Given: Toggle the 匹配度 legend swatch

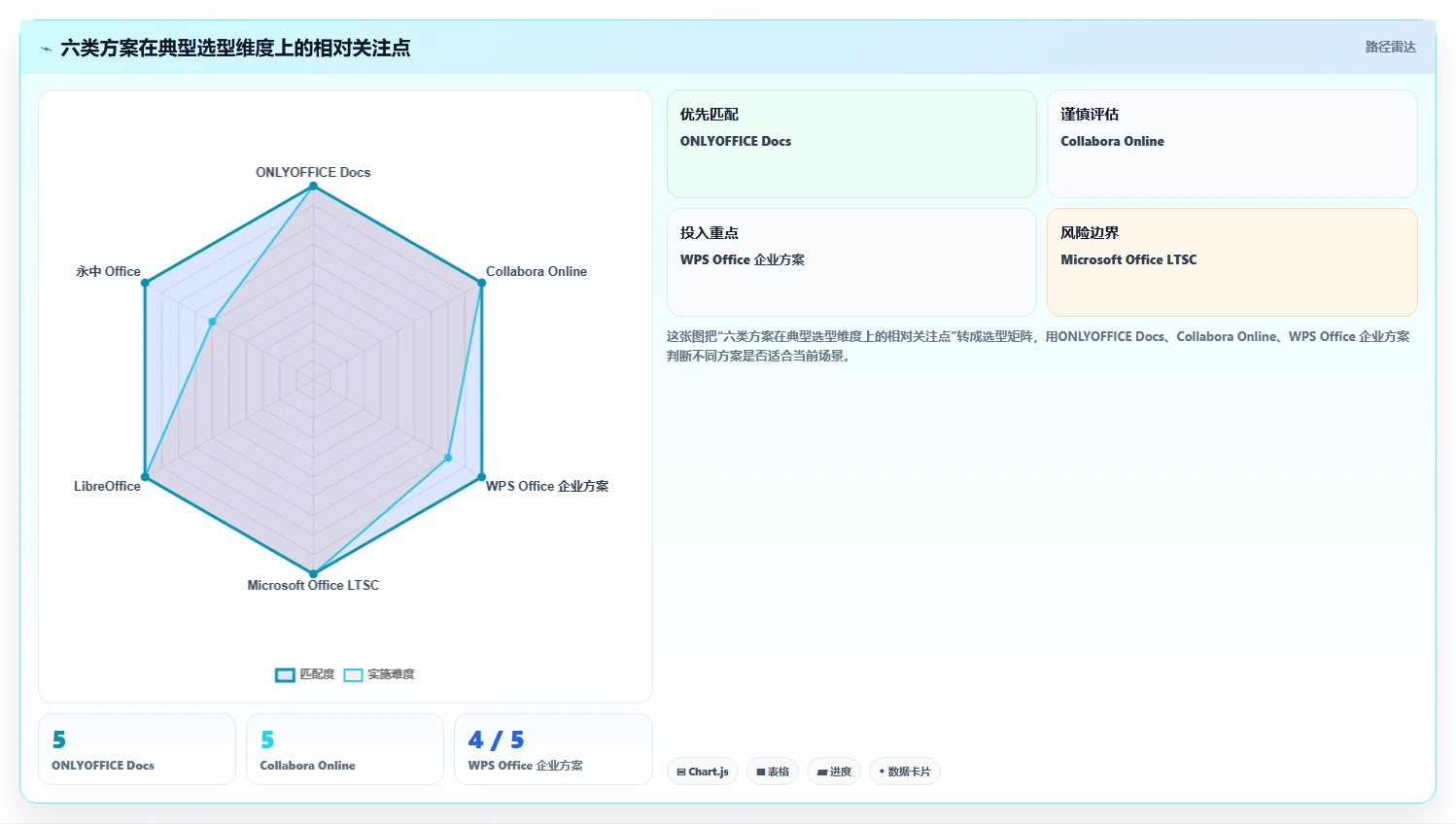Looking at the screenshot, I should pyautogui.click(x=285, y=674).
